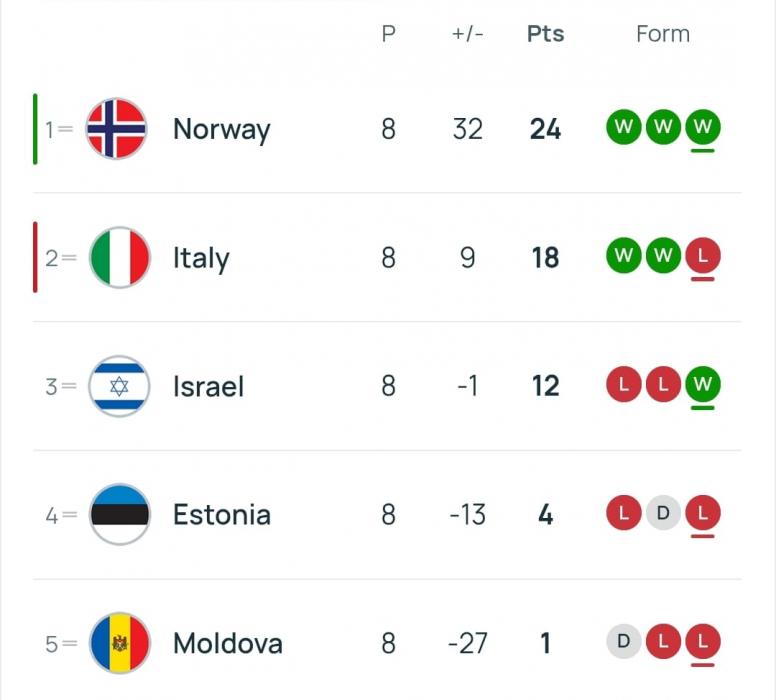Click Estonia's grey draw form badge
The image size is (776, 700).
point(663,514)
